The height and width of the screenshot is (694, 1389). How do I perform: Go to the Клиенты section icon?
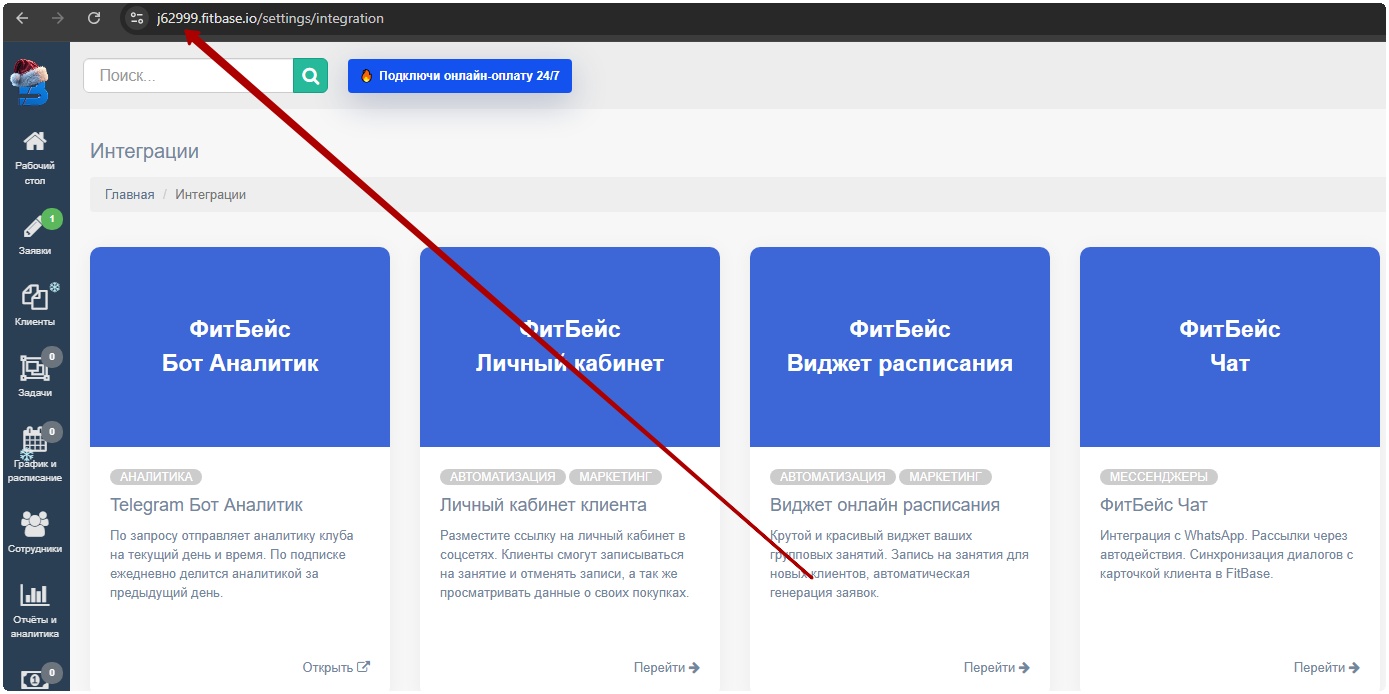click(x=35, y=298)
